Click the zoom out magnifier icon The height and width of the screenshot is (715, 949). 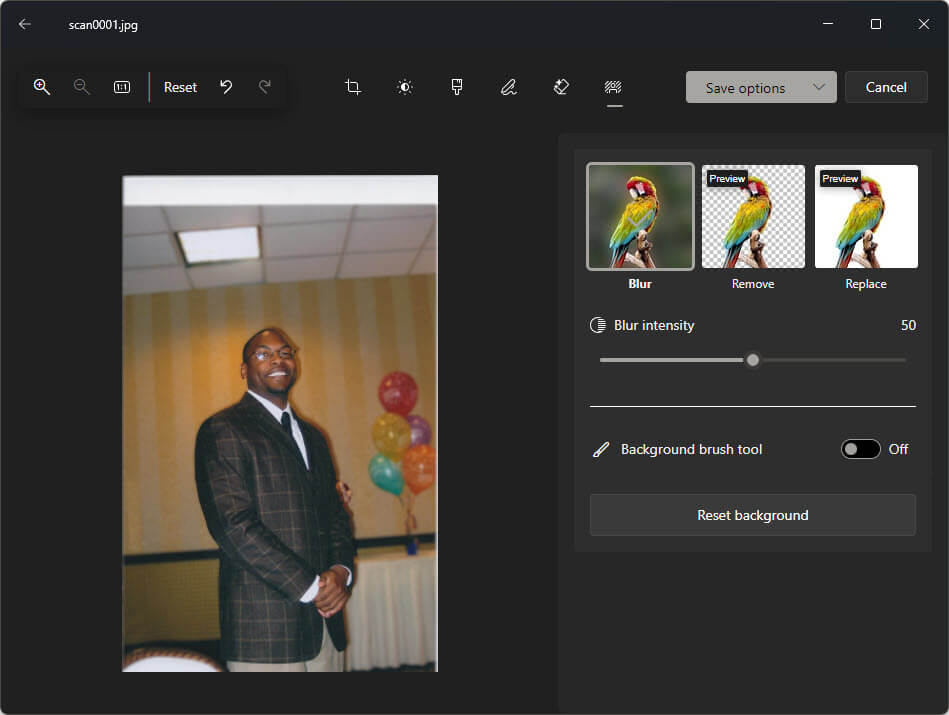click(x=82, y=87)
